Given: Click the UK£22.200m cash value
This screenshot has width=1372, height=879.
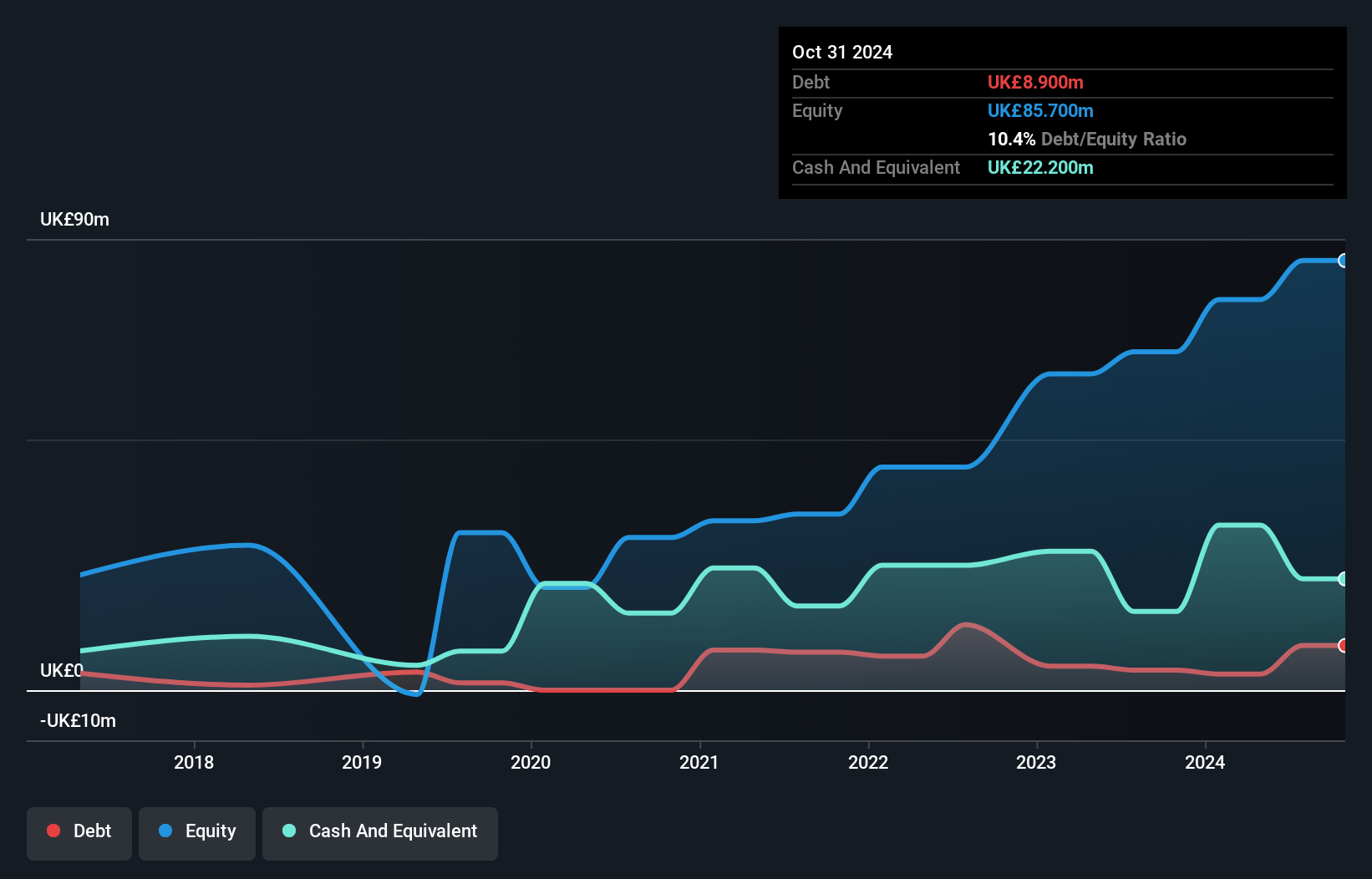Looking at the screenshot, I should [1040, 167].
